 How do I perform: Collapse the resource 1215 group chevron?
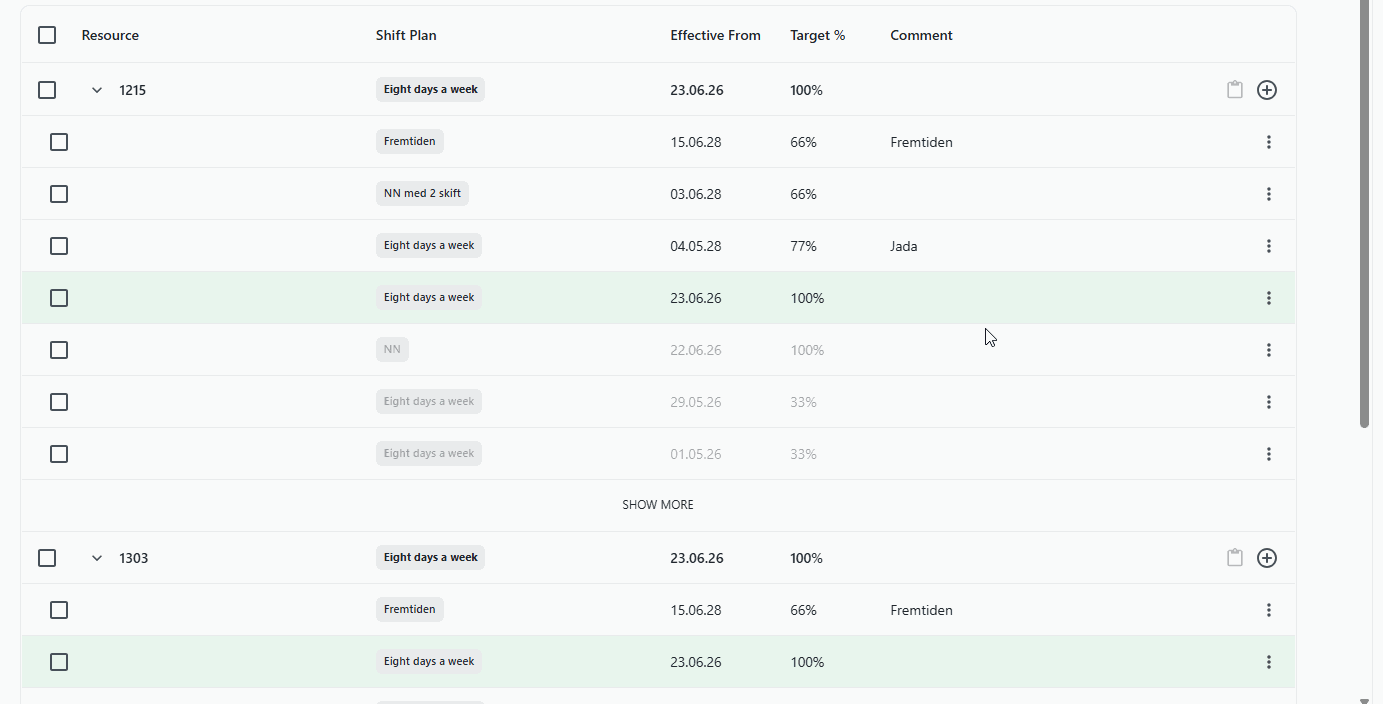(97, 90)
